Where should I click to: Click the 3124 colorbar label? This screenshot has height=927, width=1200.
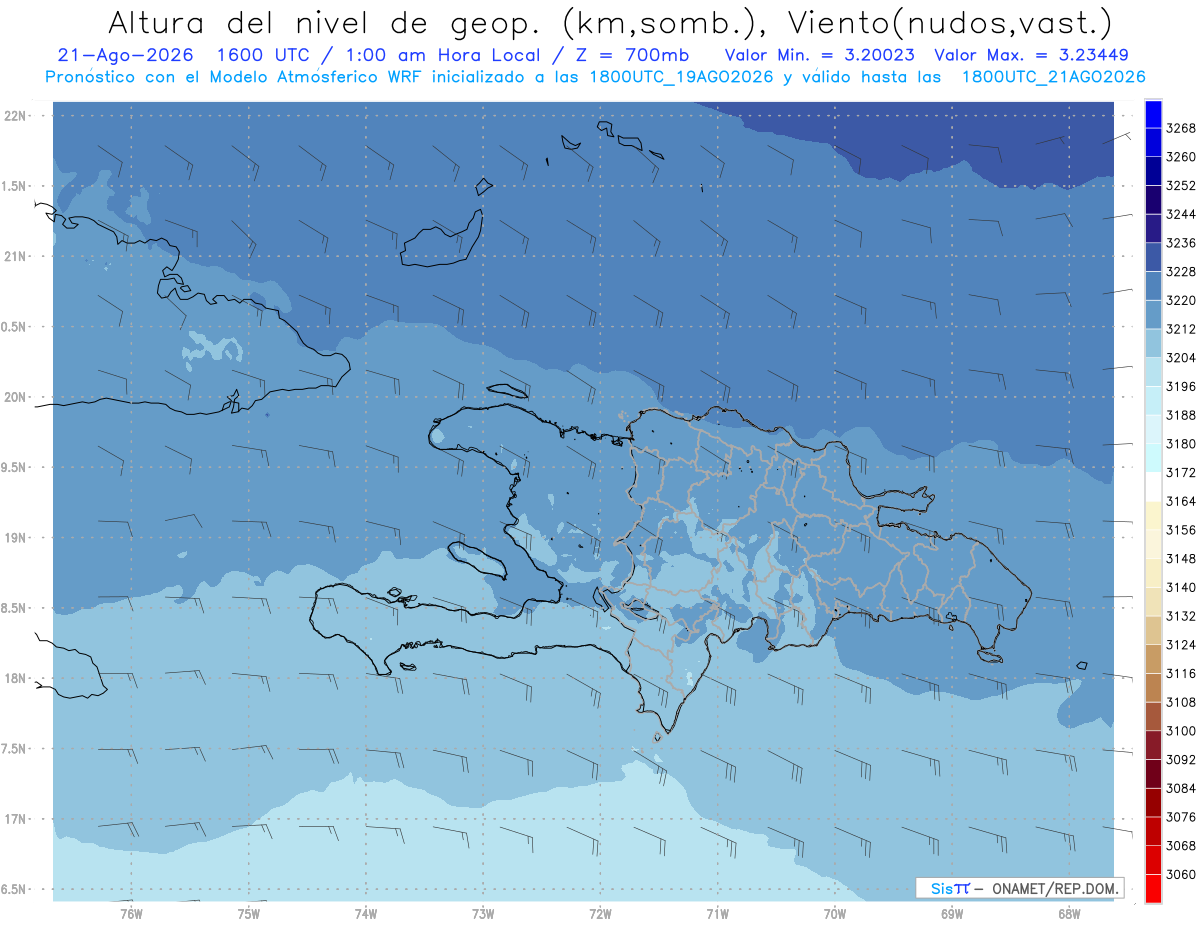[1181, 645]
